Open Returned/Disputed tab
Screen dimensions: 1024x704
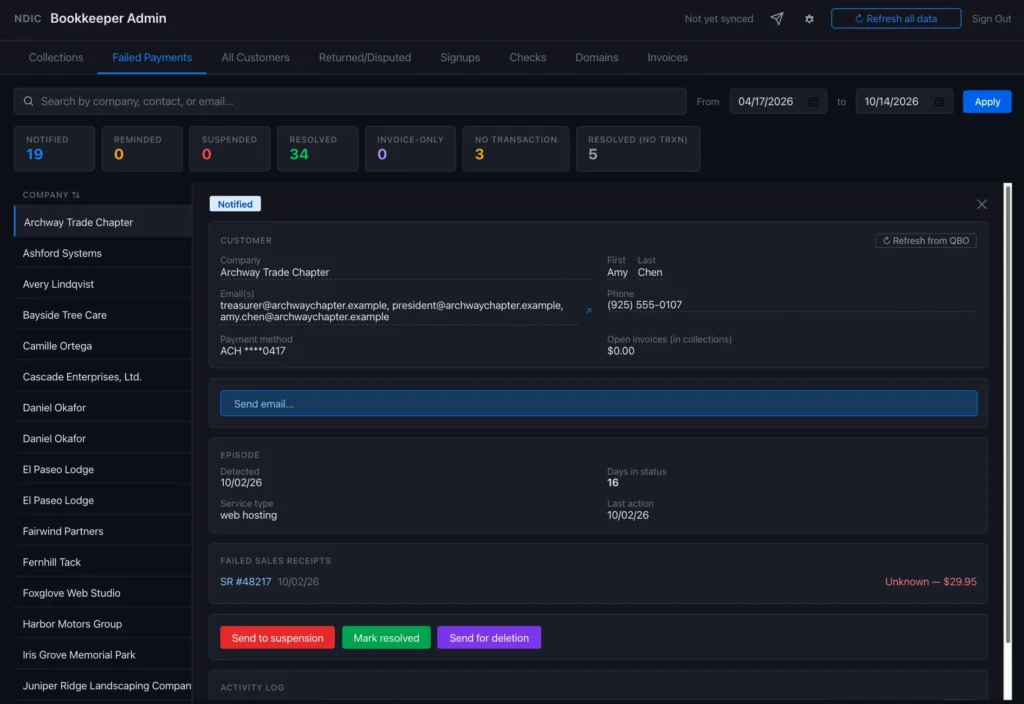[x=364, y=57]
